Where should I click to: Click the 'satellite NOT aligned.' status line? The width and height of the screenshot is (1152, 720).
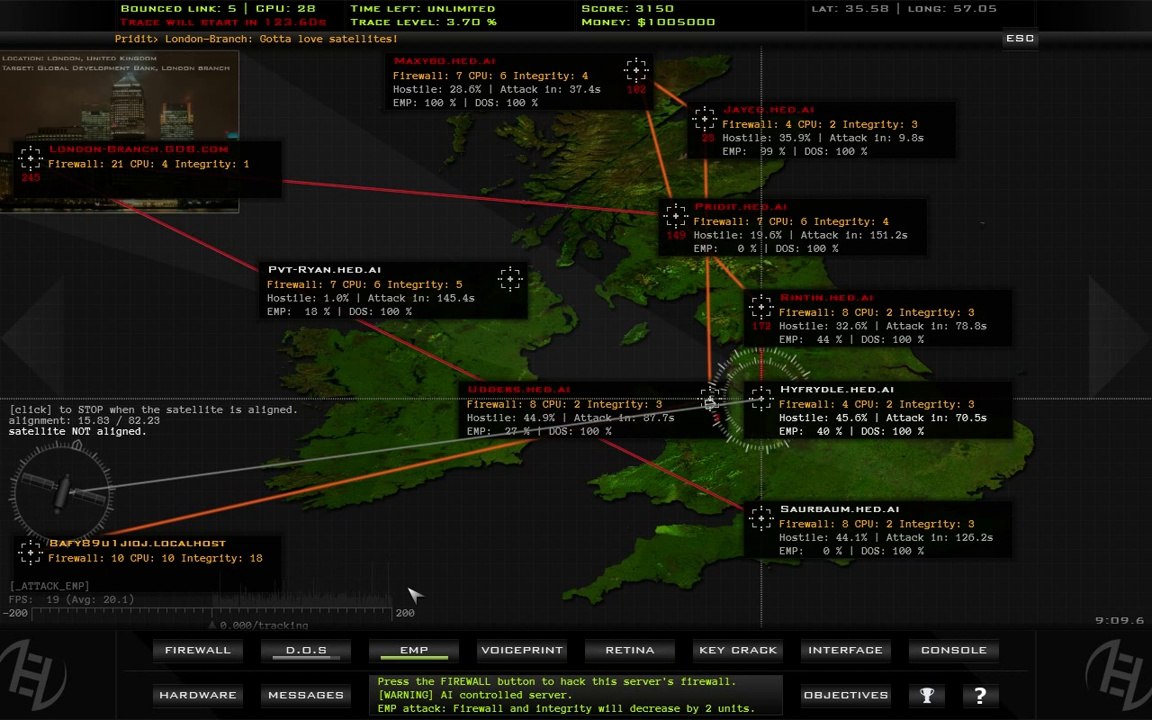point(78,432)
